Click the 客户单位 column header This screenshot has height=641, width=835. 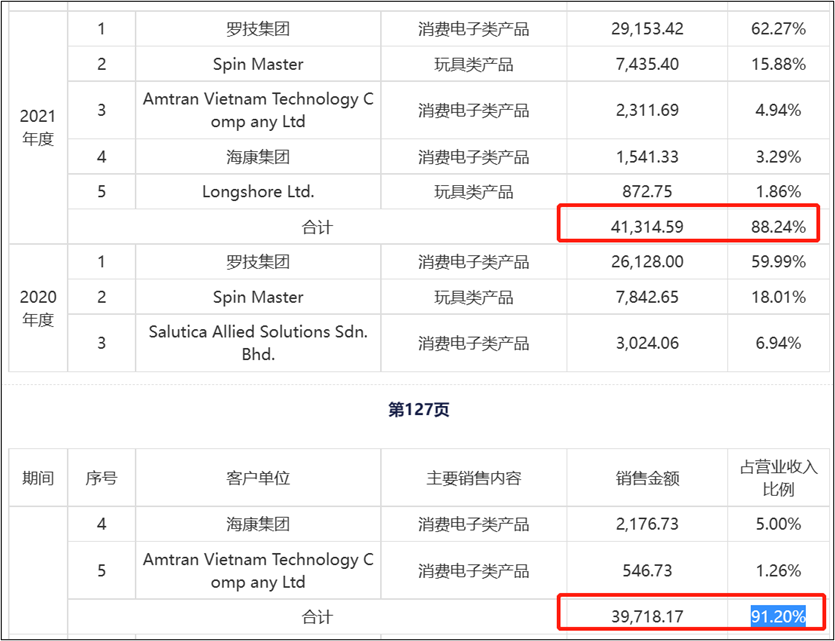click(x=258, y=478)
